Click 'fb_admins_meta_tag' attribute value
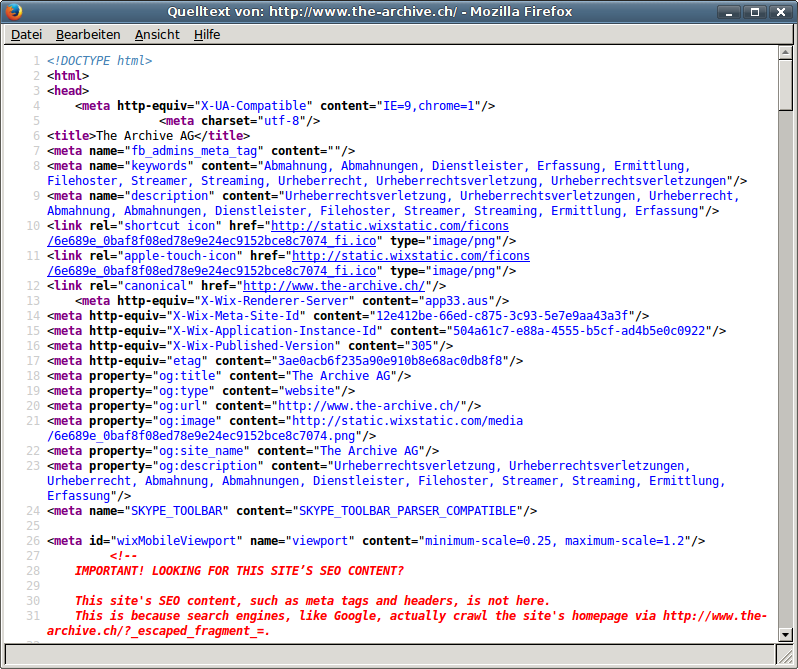 194,151
